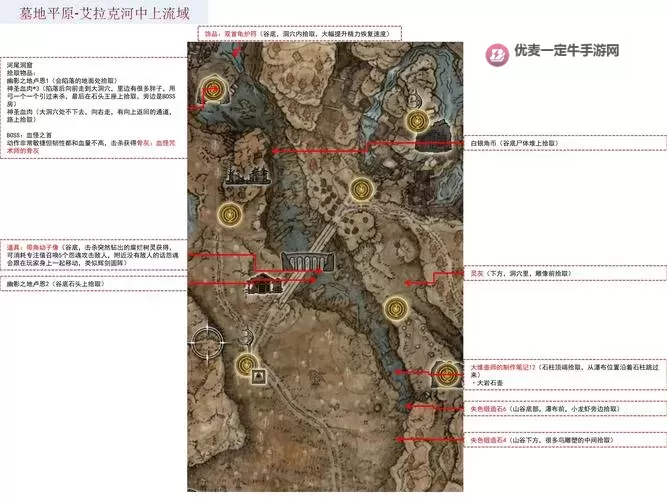This screenshot has height=500, width=667.
Task: Click the title 墓地平原-艾拉克河中上流域
Action: [104, 14]
